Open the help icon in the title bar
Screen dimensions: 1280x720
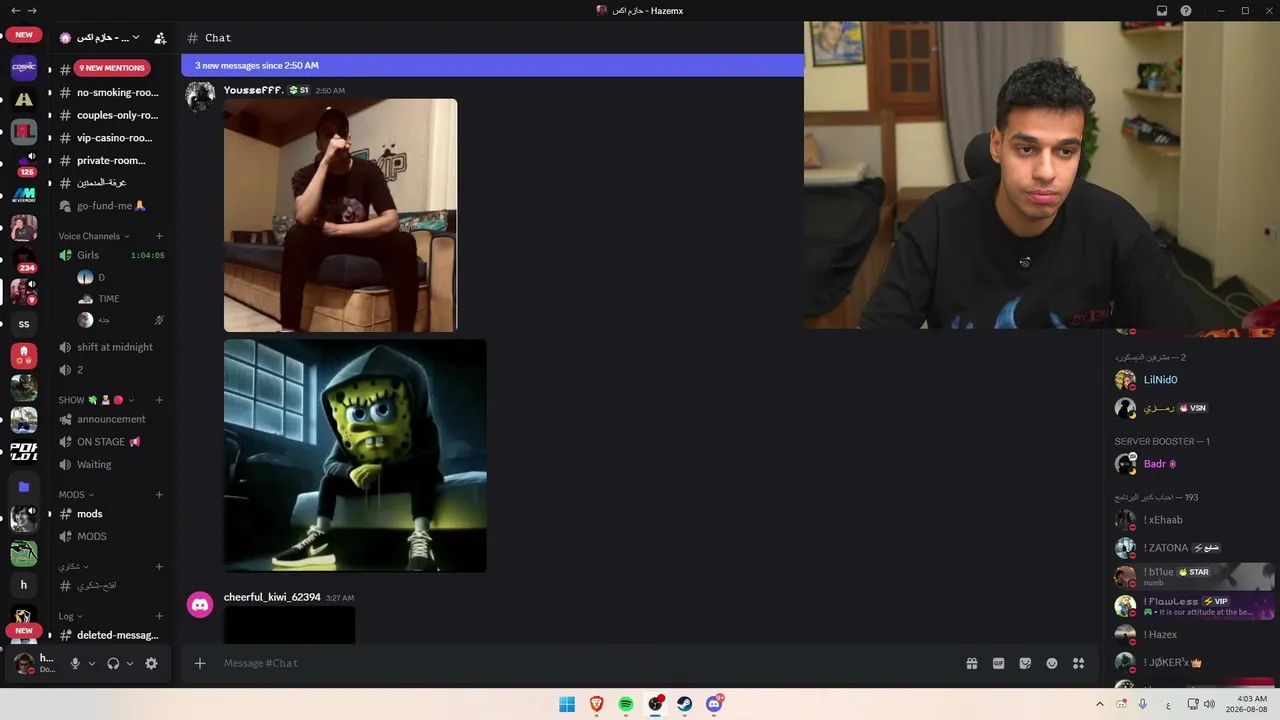[1186, 10]
